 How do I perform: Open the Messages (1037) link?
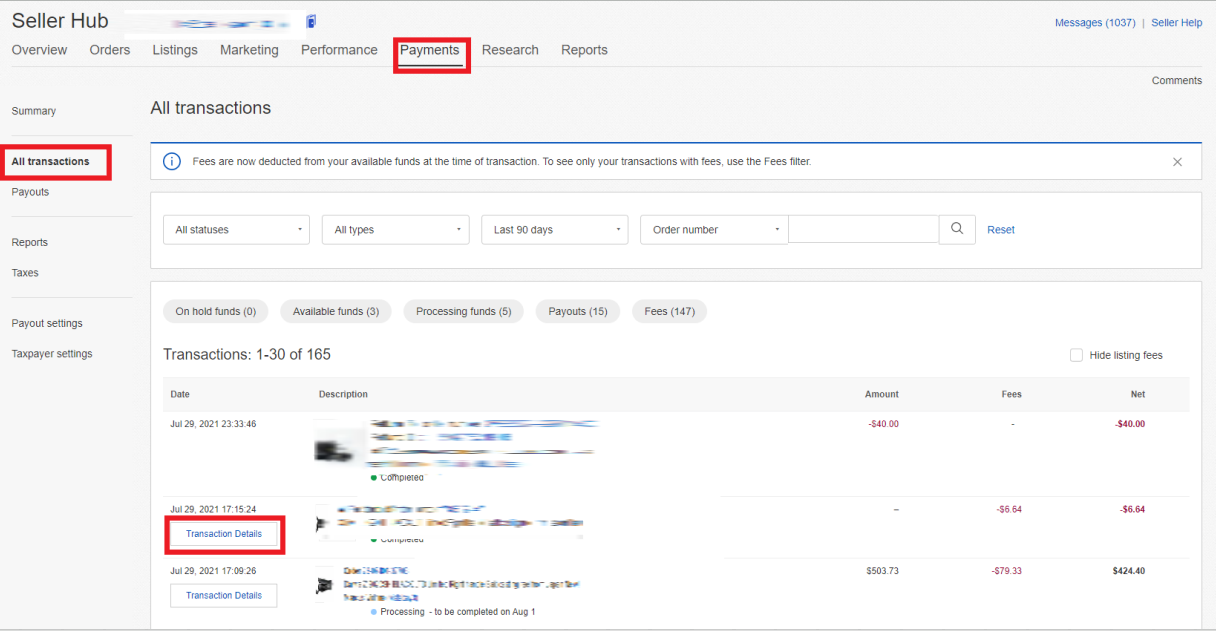click(1095, 23)
